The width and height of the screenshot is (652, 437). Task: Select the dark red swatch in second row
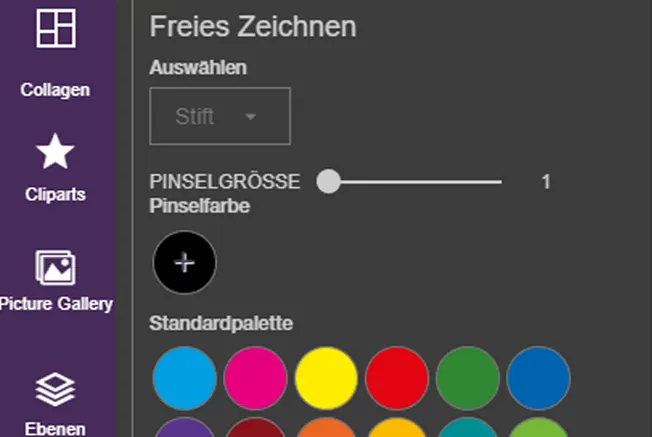tap(255, 430)
